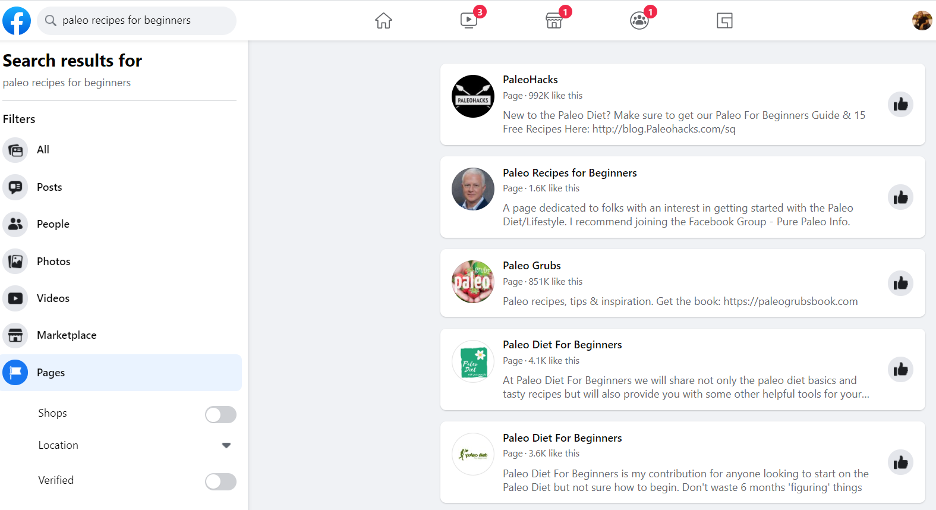Screen dimensions: 936x510
Task: Select the All filter label
Action: tap(43, 149)
